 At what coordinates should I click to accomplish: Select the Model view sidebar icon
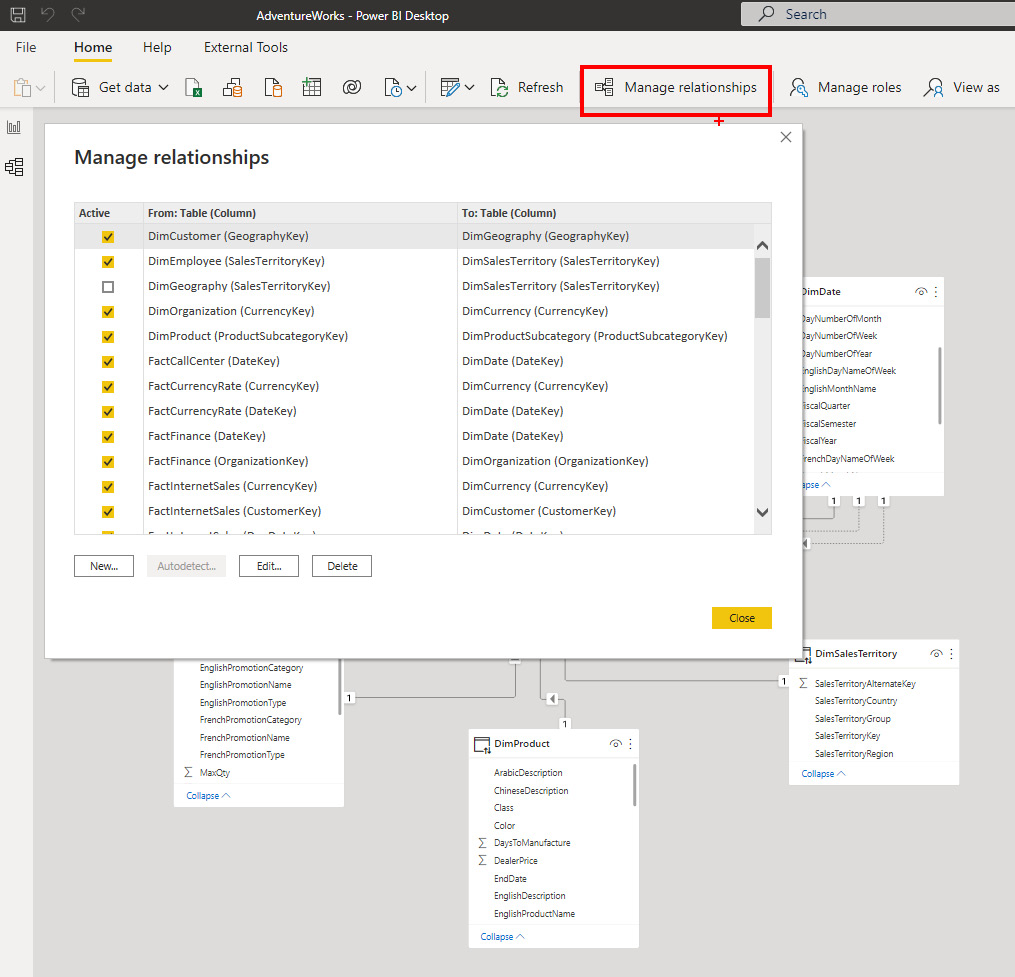14,167
